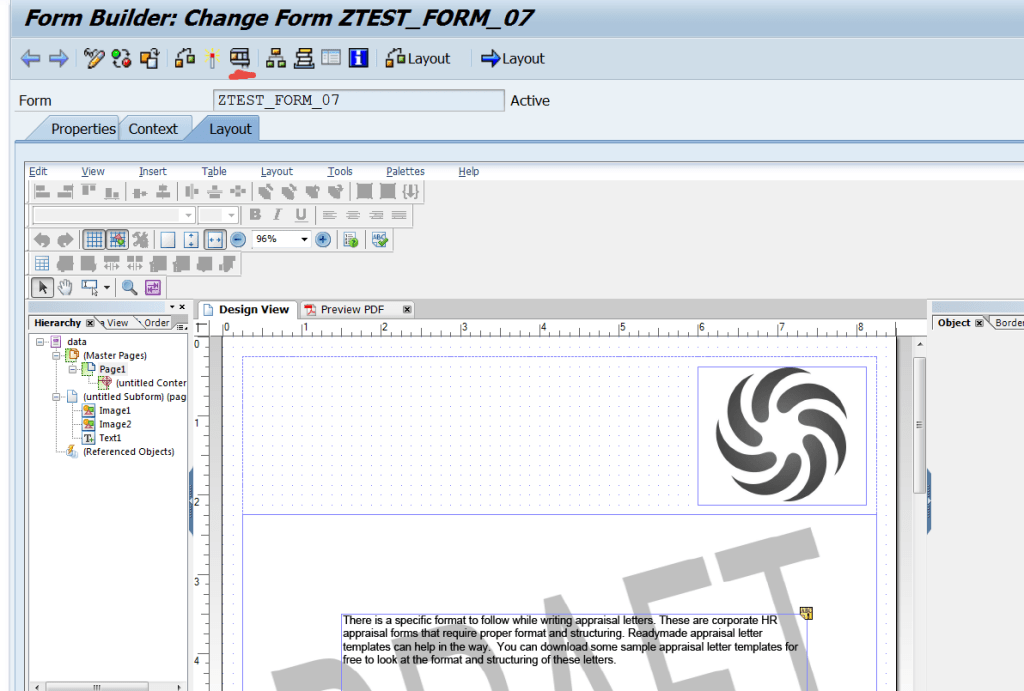Viewport: 1024px width, 691px height.
Task: Run spell check via the ABC icon
Action: click(x=379, y=239)
